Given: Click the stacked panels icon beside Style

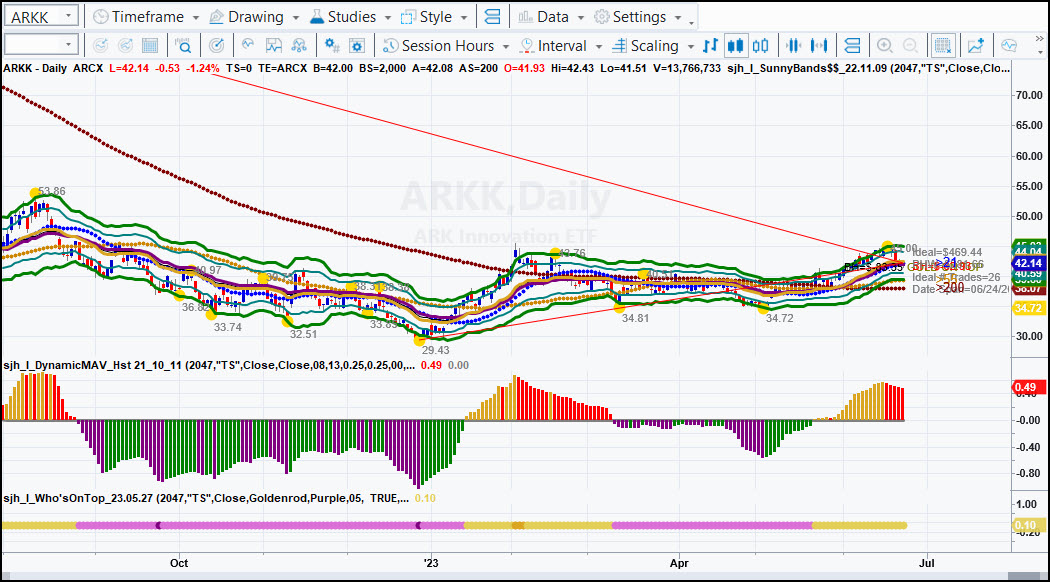Looking at the screenshot, I should [x=492, y=17].
